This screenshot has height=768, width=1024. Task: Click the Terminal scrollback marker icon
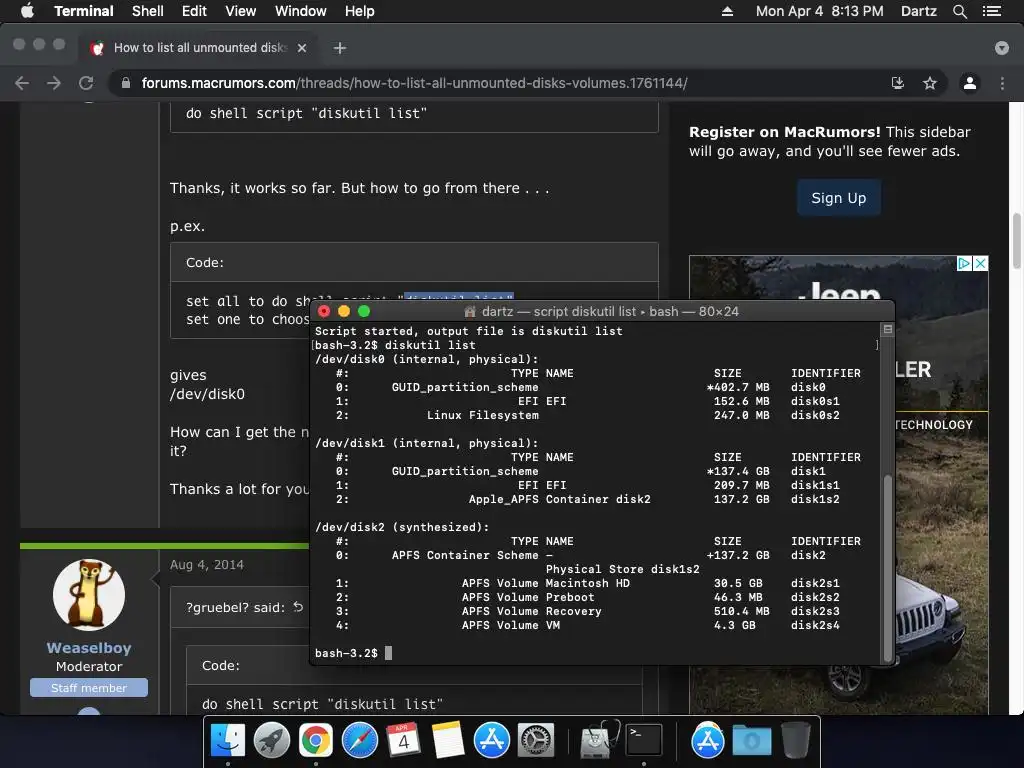click(888, 329)
